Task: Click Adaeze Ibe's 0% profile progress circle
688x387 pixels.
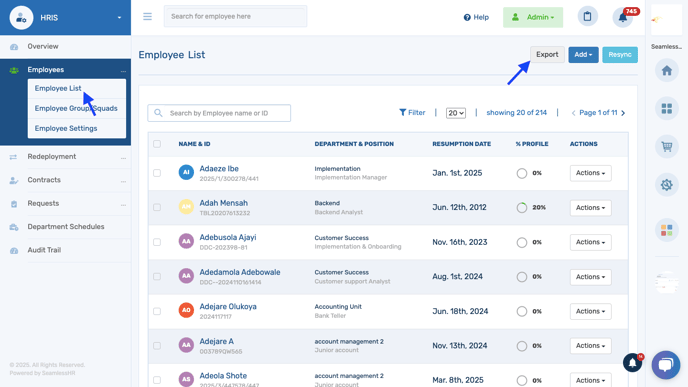Action: [x=522, y=173]
